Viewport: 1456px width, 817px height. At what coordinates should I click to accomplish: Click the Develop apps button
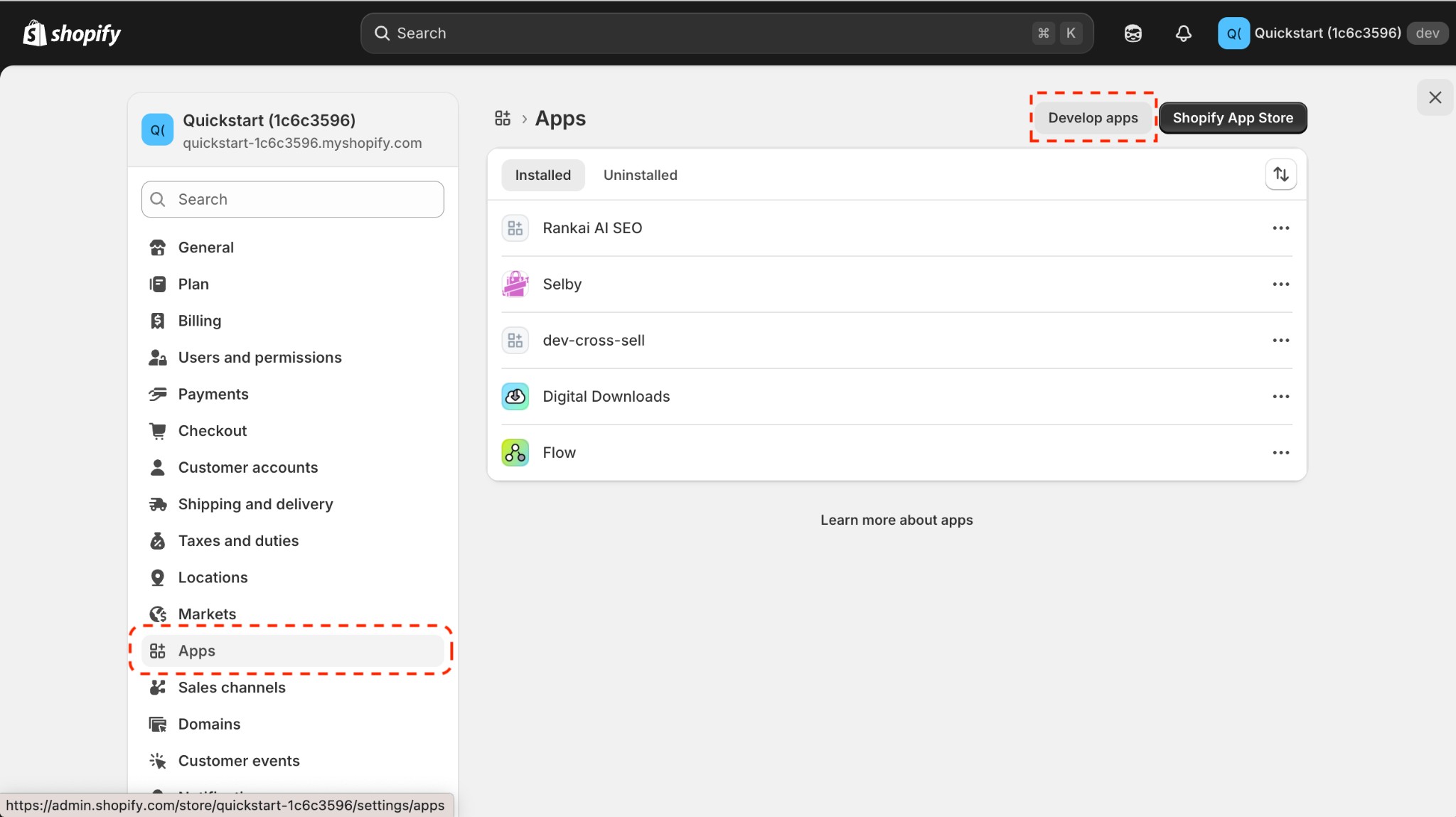(1092, 118)
